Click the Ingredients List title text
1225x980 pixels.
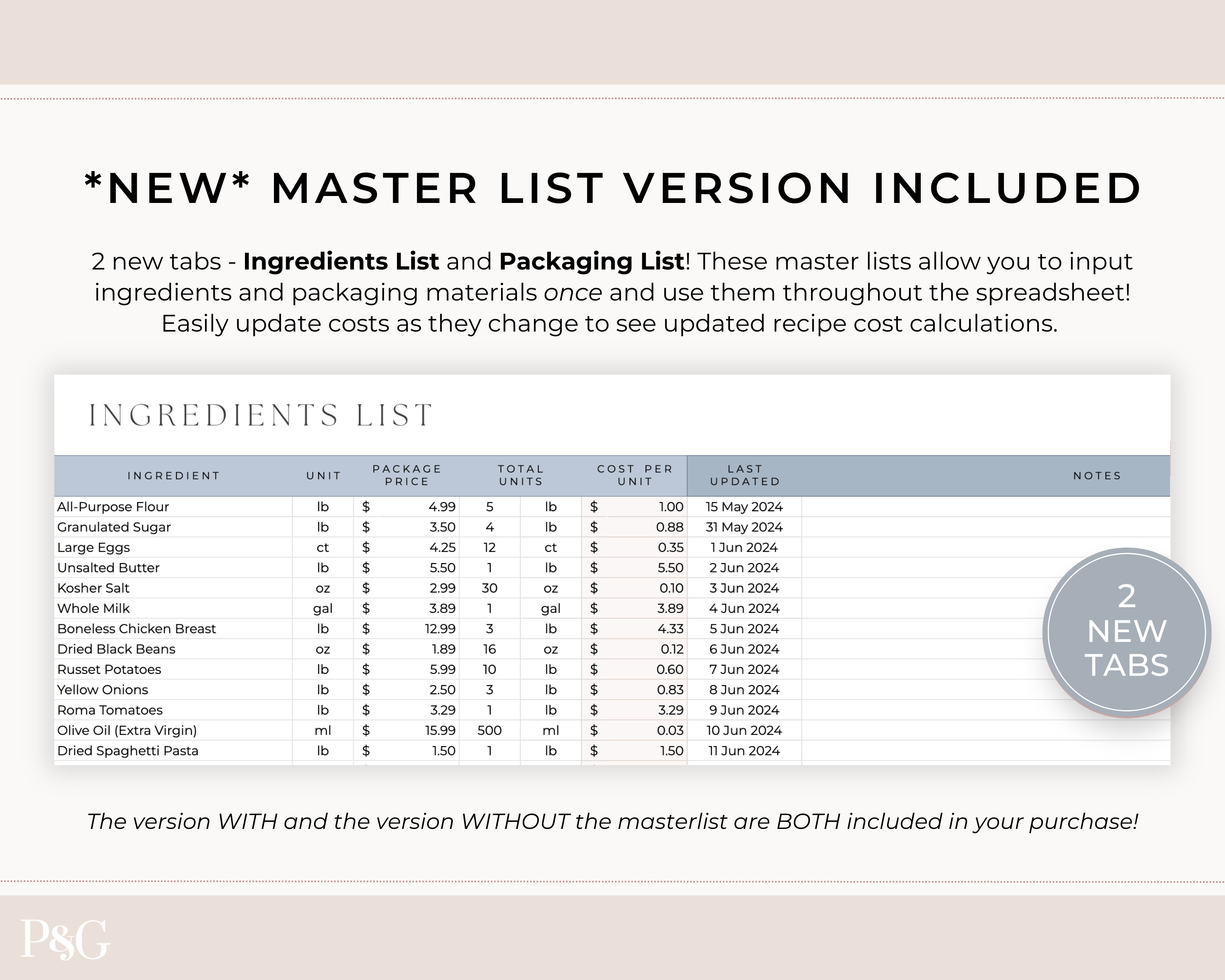point(260,415)
